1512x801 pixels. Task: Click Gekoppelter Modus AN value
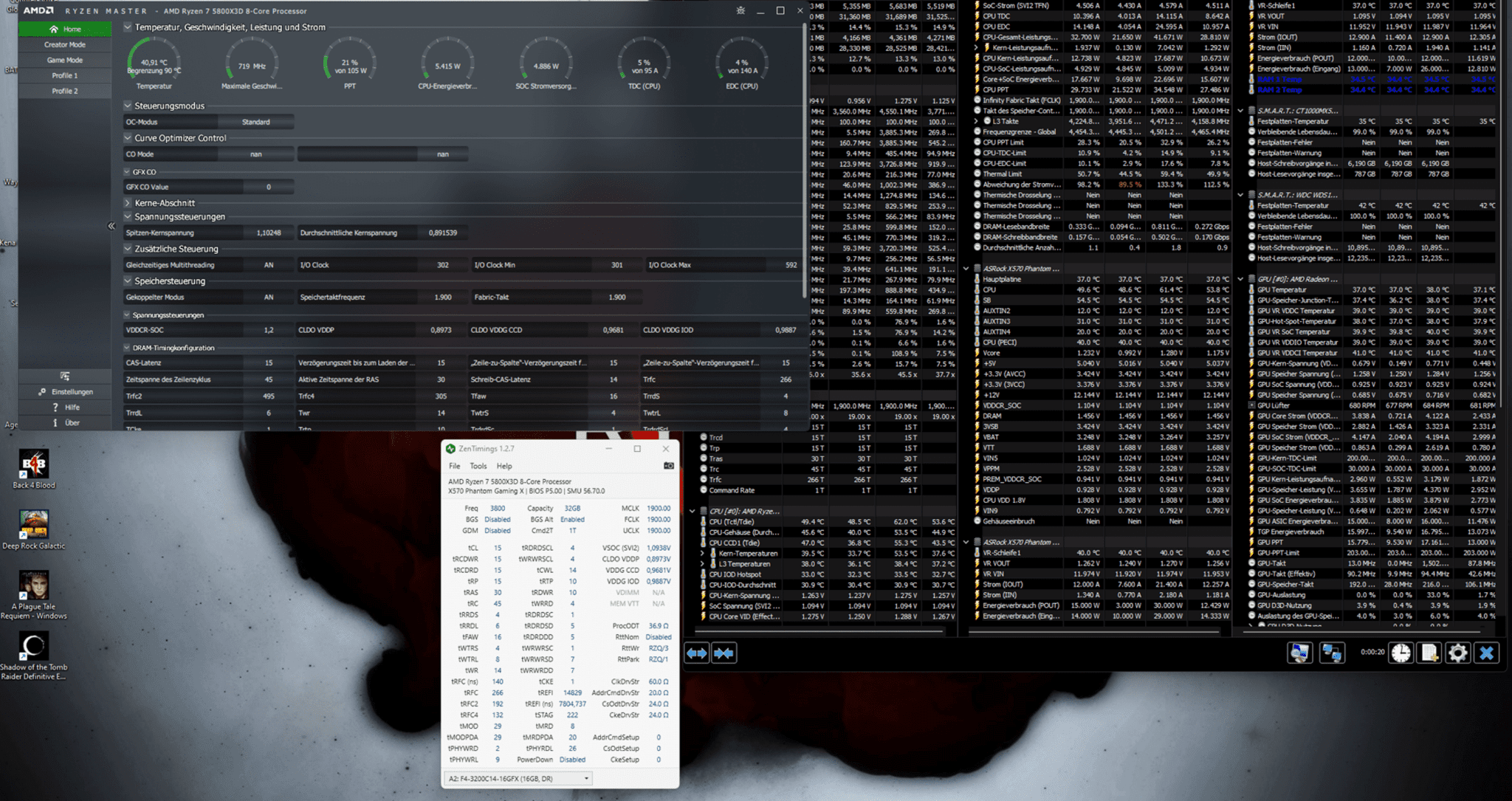(269, 298)
